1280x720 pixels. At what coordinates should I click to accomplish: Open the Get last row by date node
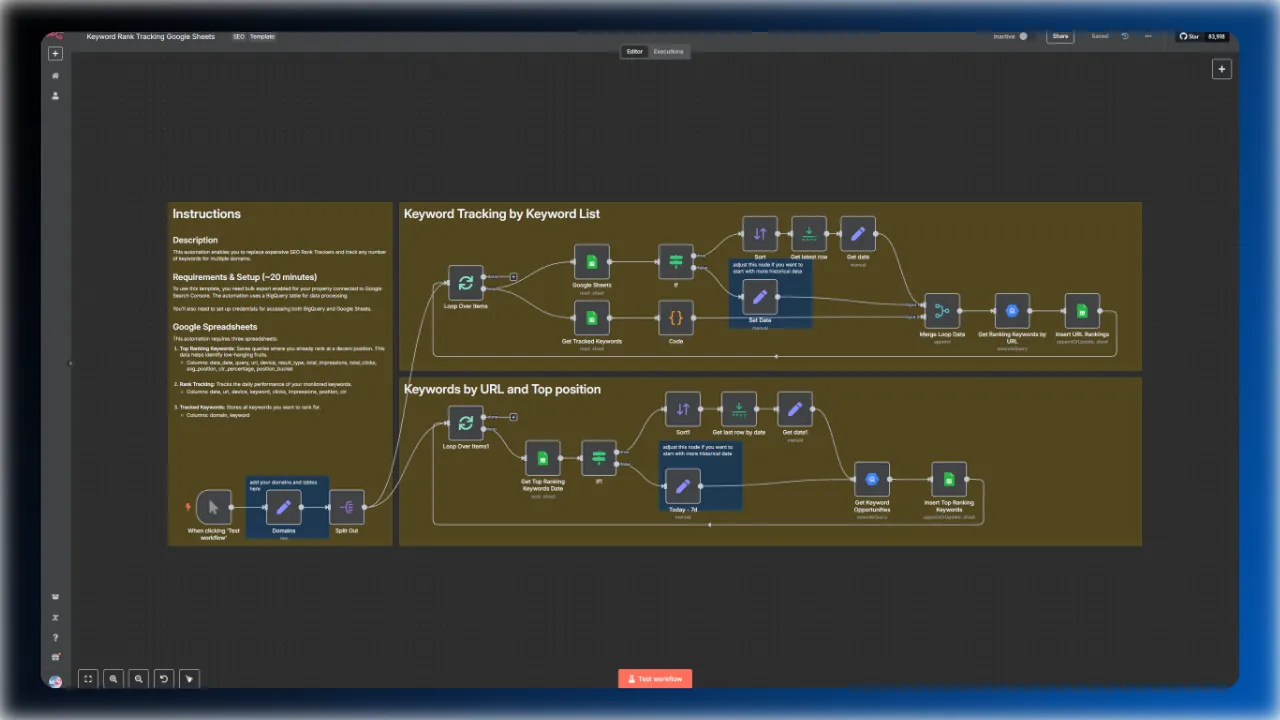(x=739, y=409)
